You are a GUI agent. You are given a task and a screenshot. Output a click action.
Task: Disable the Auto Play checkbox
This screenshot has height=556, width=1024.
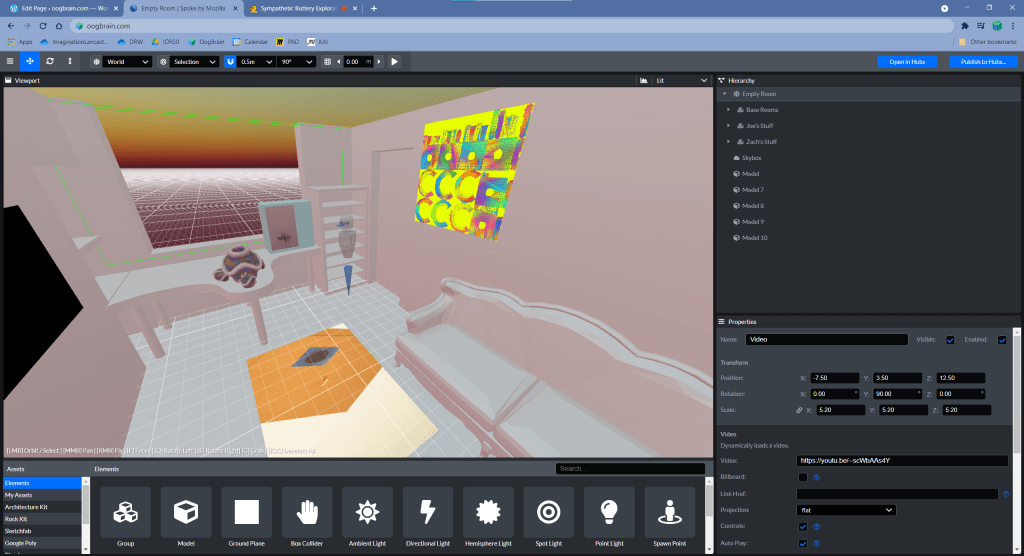[x=802, y=543]
